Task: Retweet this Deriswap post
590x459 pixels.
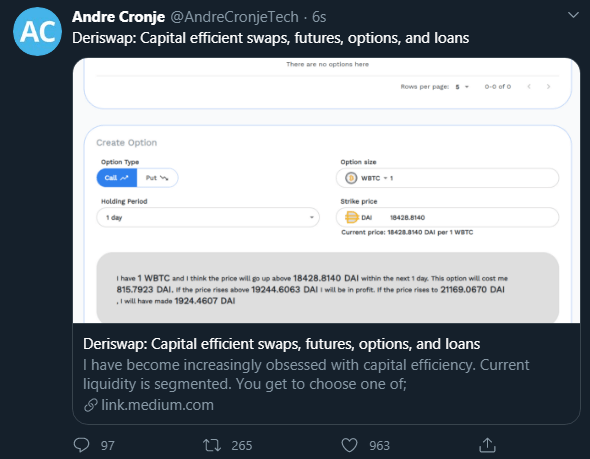Action: tap(212, 445)
